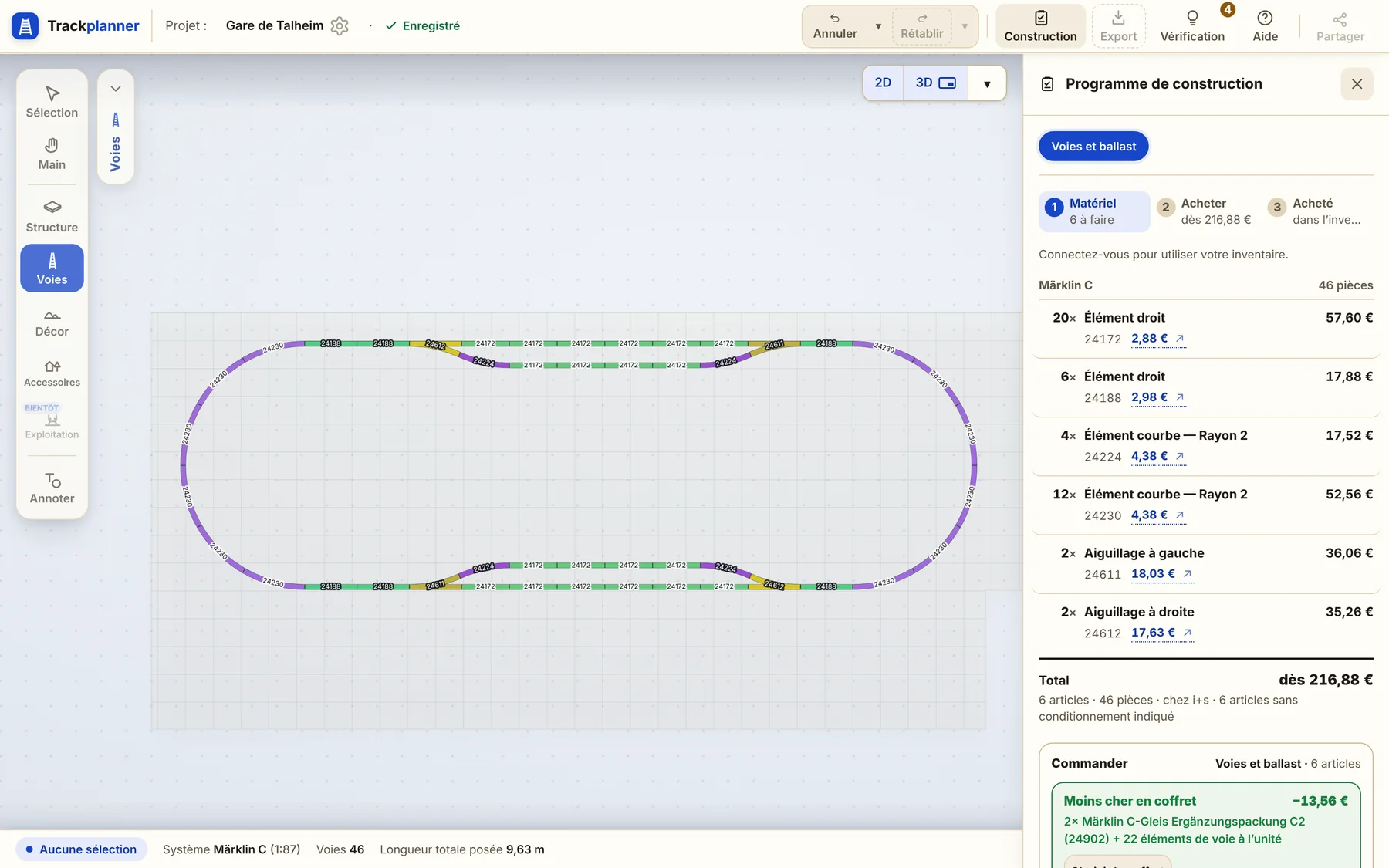Open the Structure tool
The height and width of the screenshot is (868, 1389).
click(x=52, y=216)
